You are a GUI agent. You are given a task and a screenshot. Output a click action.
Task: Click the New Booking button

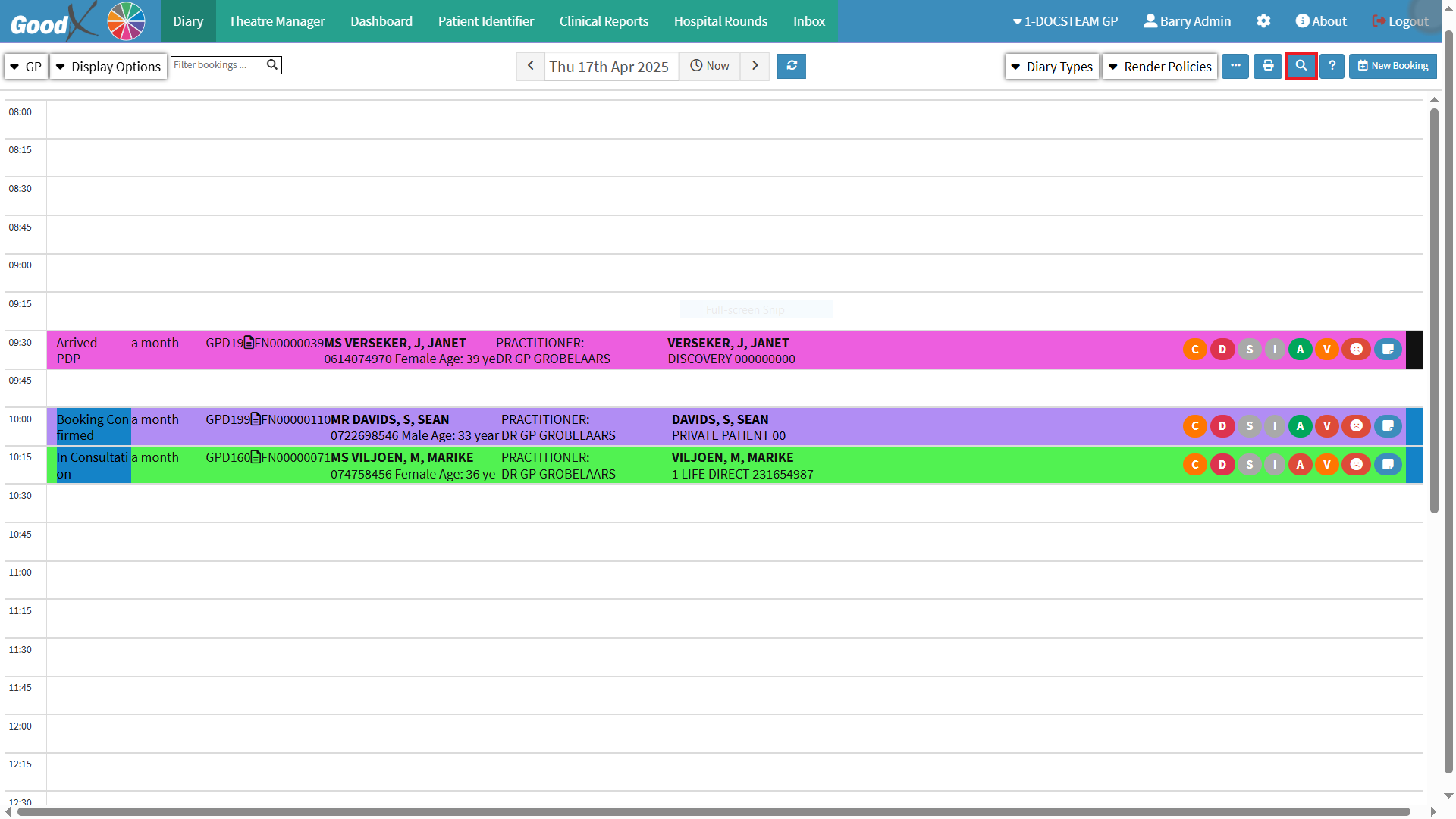(x=1393, y=66)
